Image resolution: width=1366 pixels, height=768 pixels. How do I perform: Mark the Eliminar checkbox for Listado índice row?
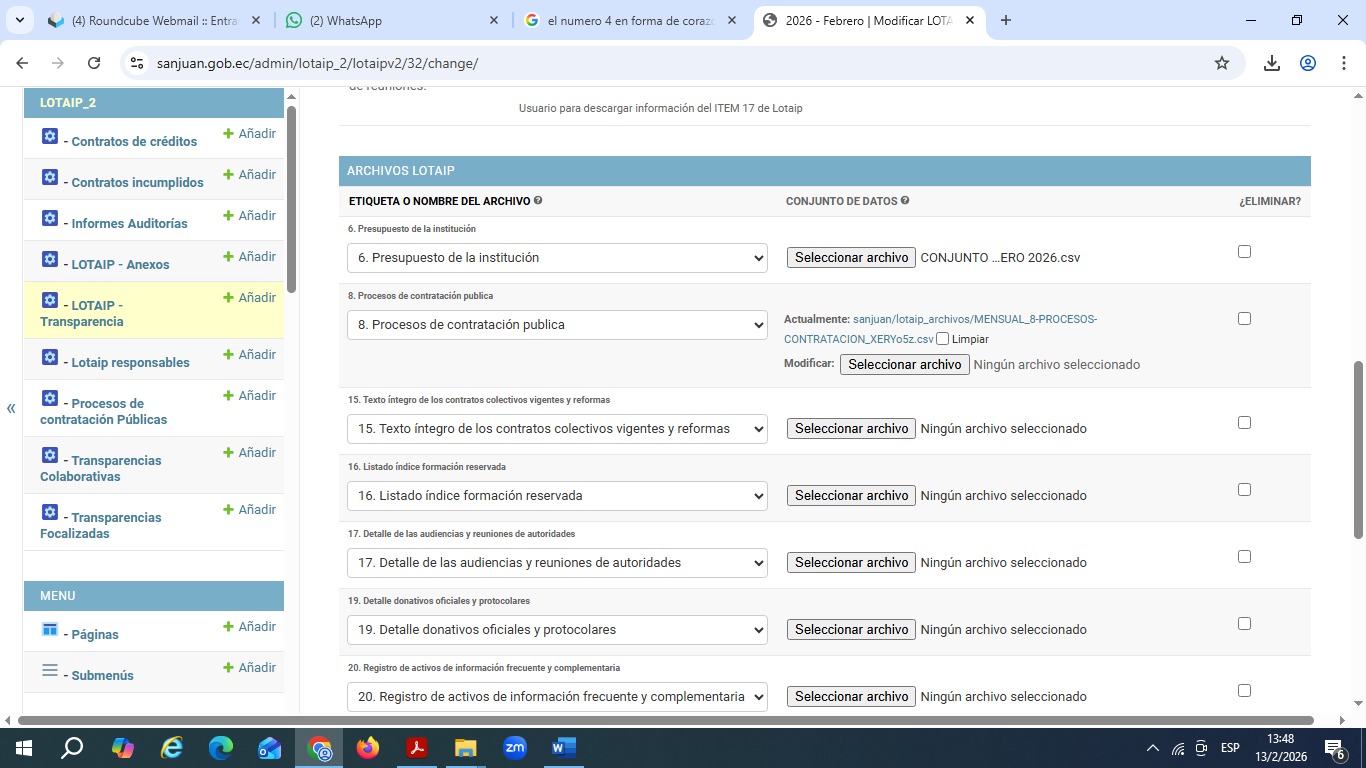pyautogui.click(x=1244, y=490)
